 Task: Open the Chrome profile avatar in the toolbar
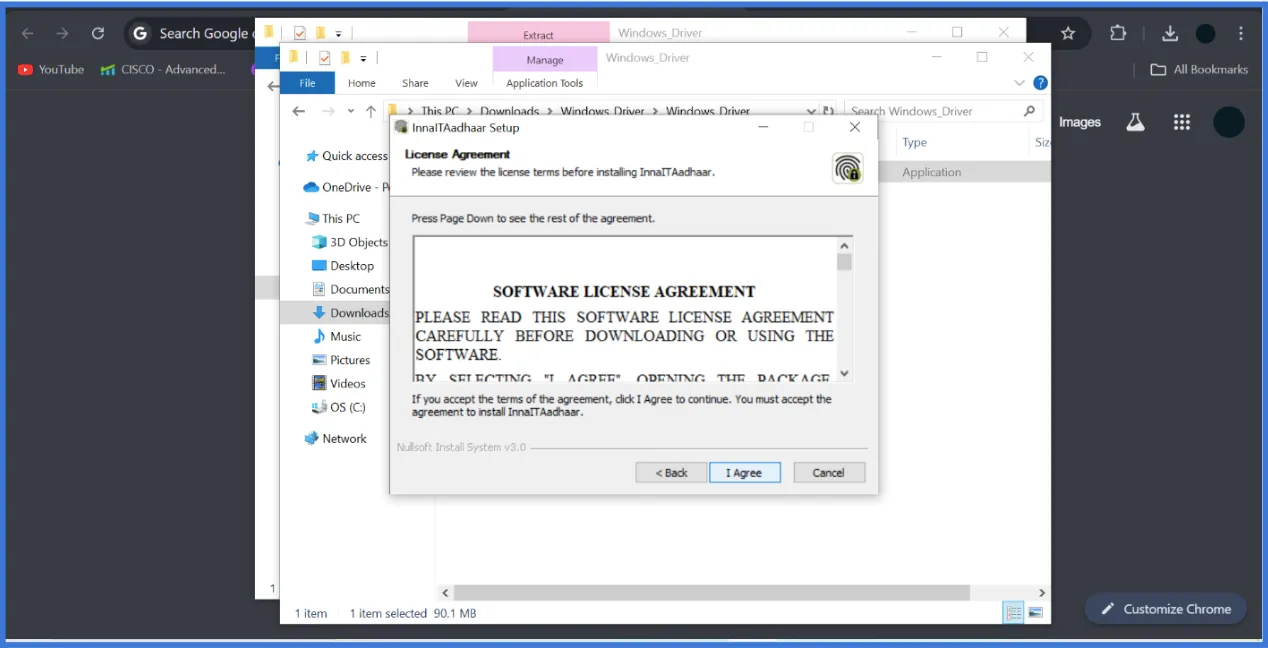tap(1205, 33)
